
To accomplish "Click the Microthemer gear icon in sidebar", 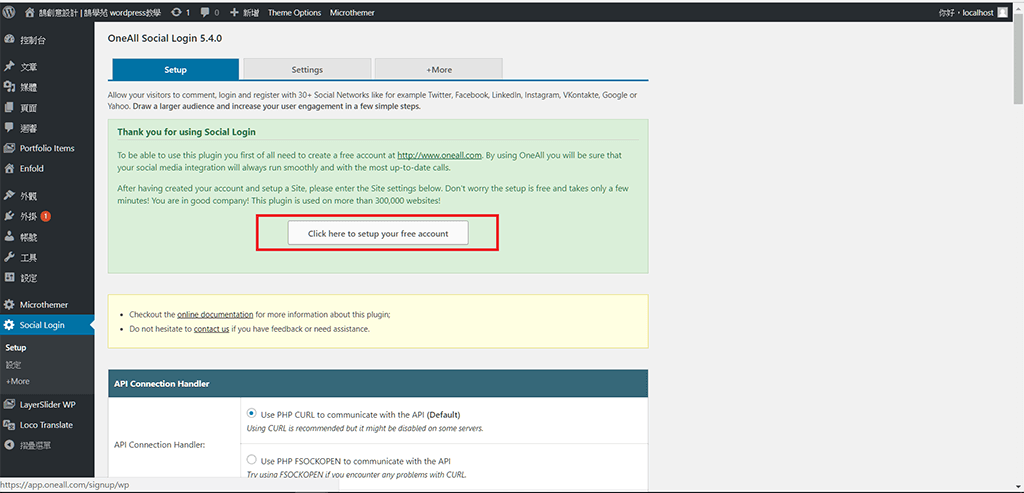I will point(9,304).
